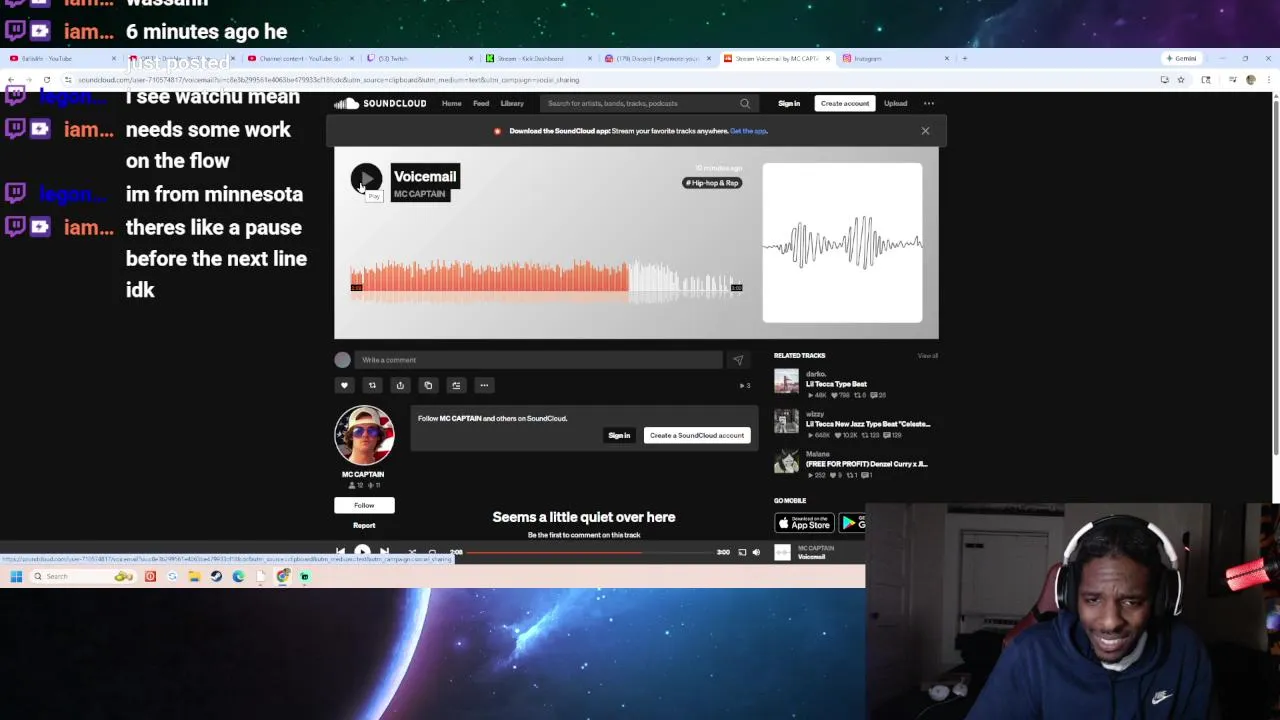
Task: Dismiss the download app banner
Action: pyautogui.click(x=925, y=131)
